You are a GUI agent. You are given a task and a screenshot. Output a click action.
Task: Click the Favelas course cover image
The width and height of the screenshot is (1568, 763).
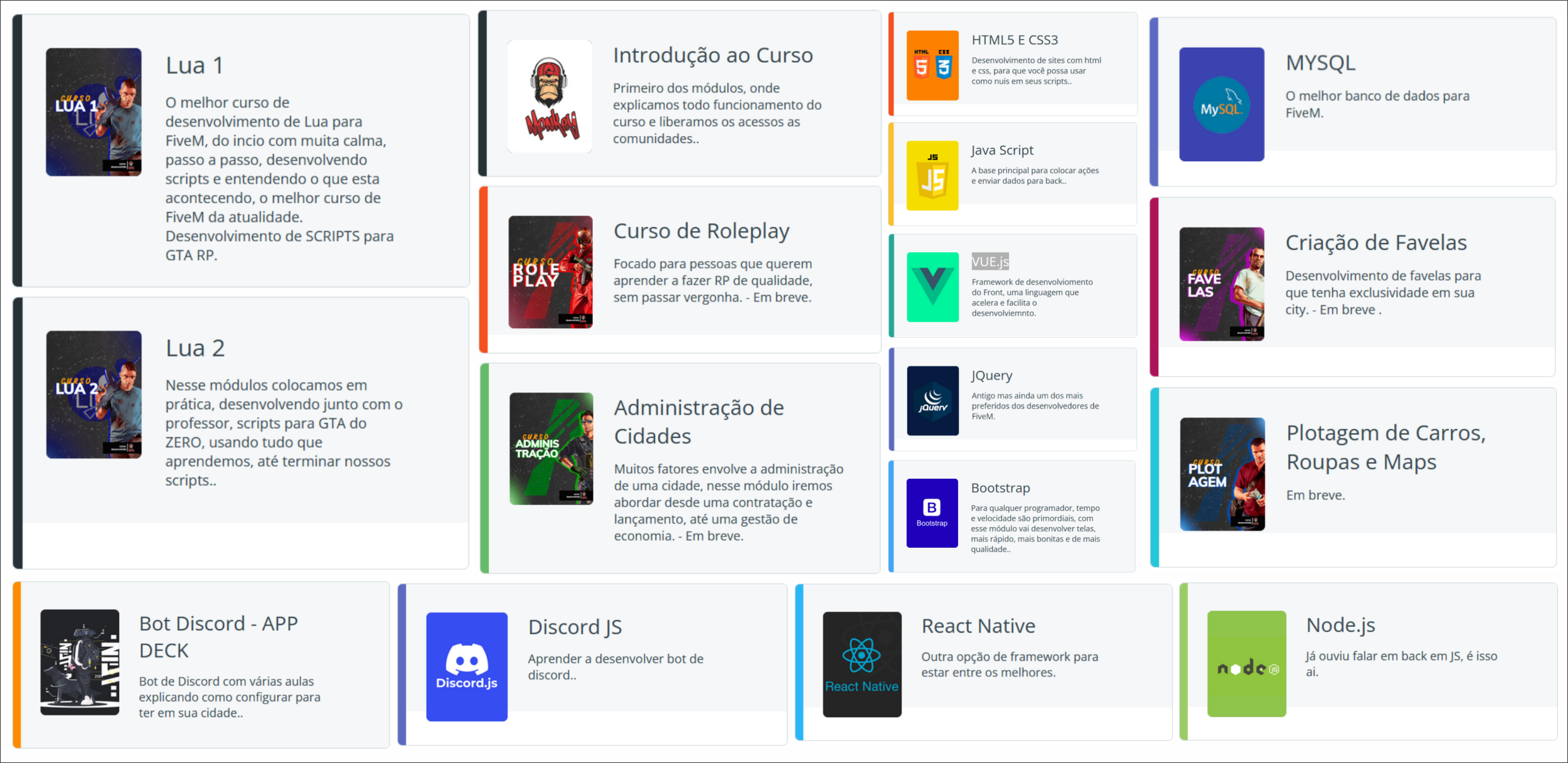pos(1221,284)
